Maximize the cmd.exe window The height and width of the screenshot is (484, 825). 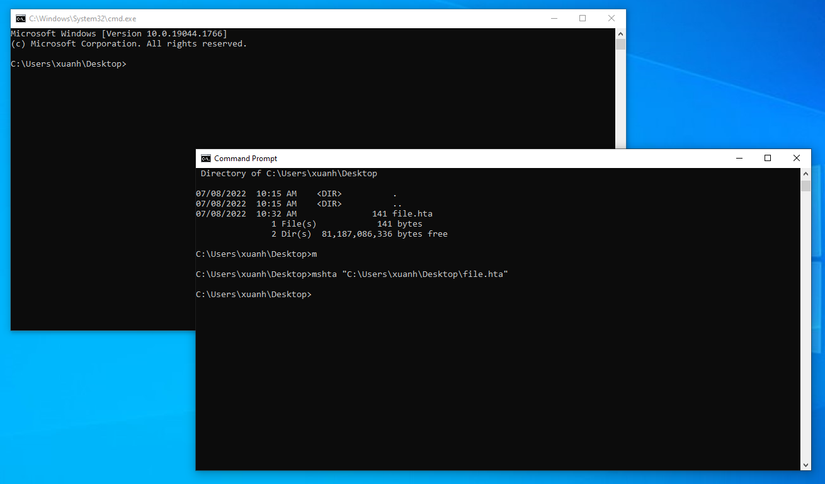point(582,18)
